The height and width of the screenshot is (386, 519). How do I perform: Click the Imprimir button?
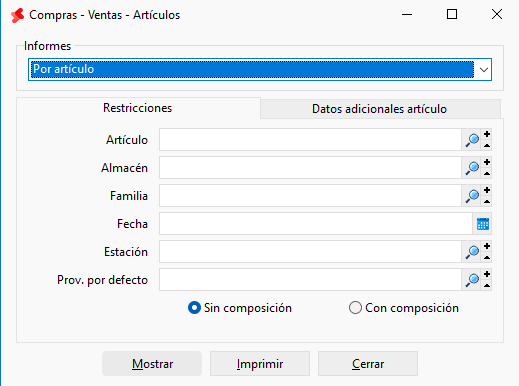click(260, 364)
